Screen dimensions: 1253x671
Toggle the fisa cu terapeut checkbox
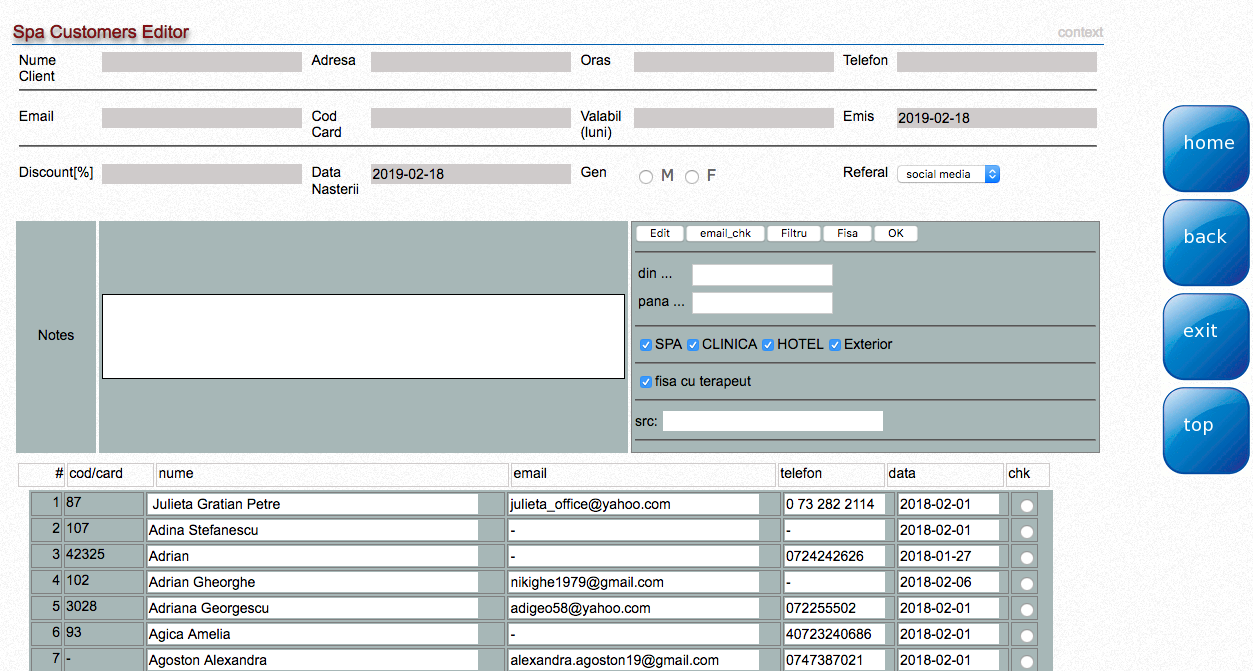pyautogui.click(x=646, y=382)
